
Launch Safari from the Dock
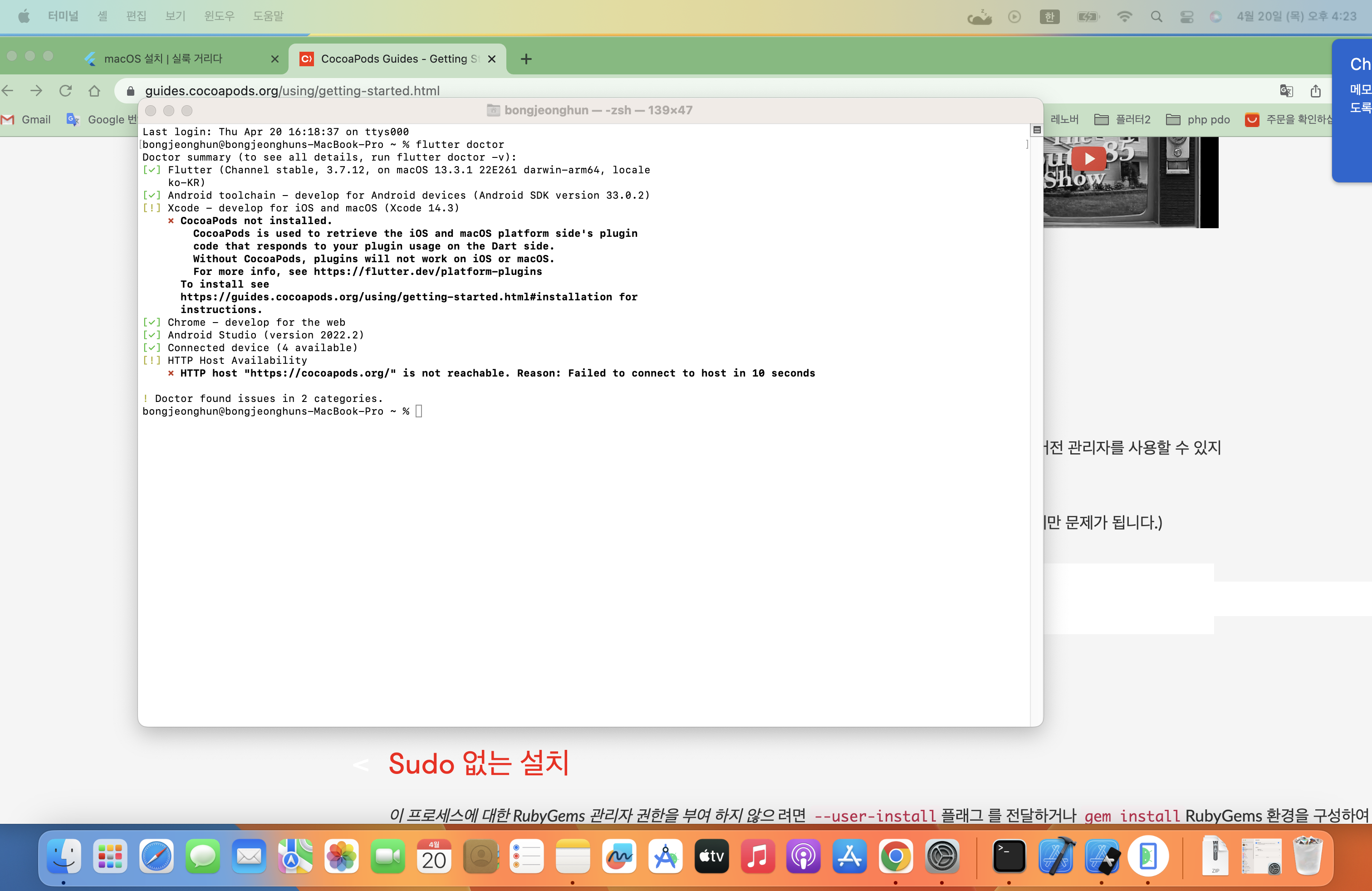156,857
